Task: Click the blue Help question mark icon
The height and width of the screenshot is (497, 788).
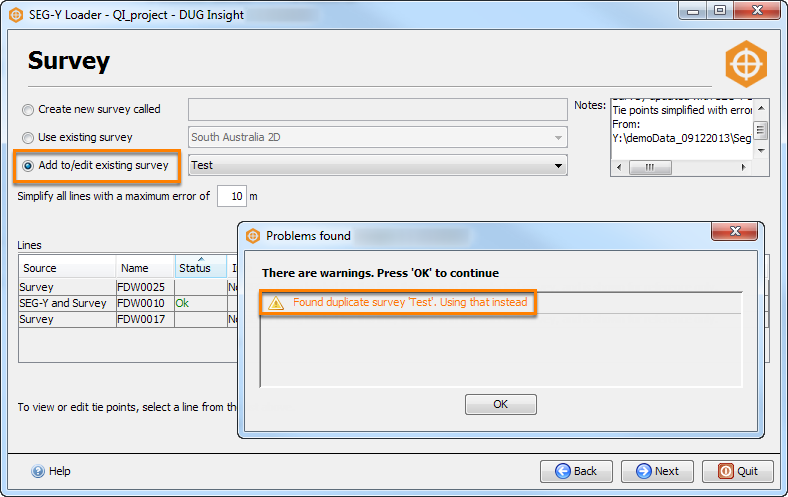Action: pyautogui.click(x=38, y=471)
